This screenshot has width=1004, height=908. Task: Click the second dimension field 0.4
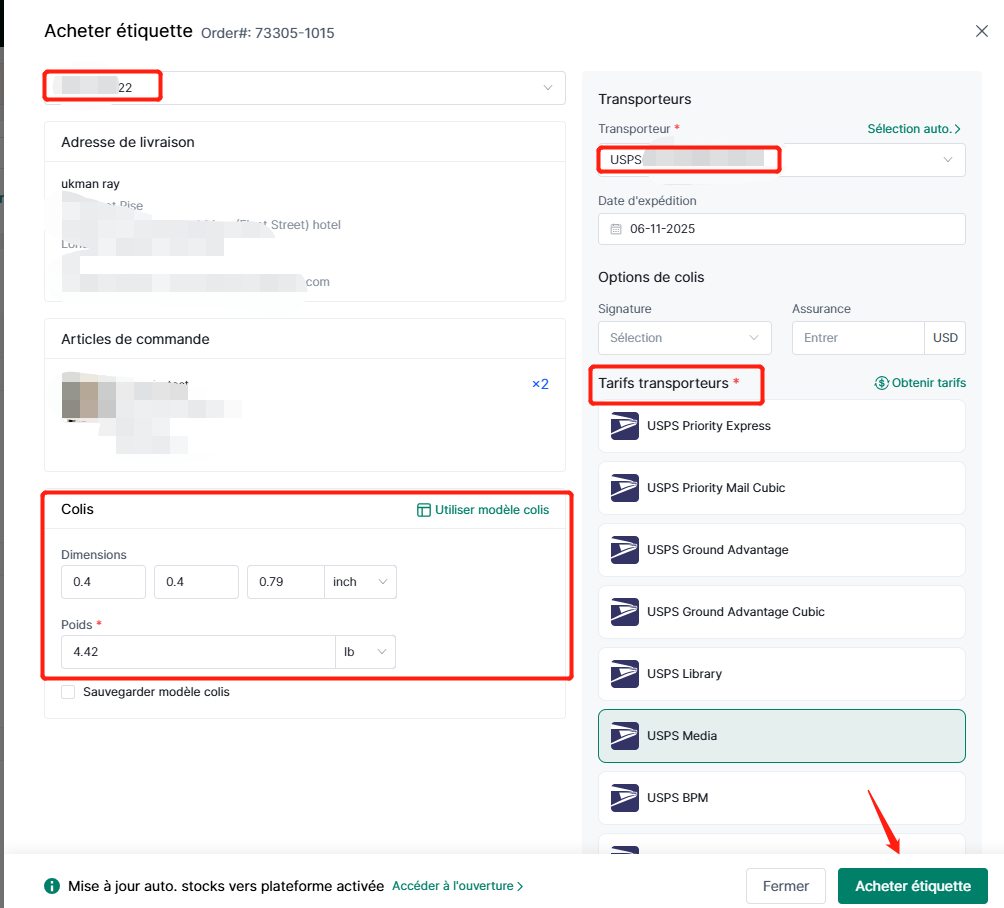[x=196, y=582]
